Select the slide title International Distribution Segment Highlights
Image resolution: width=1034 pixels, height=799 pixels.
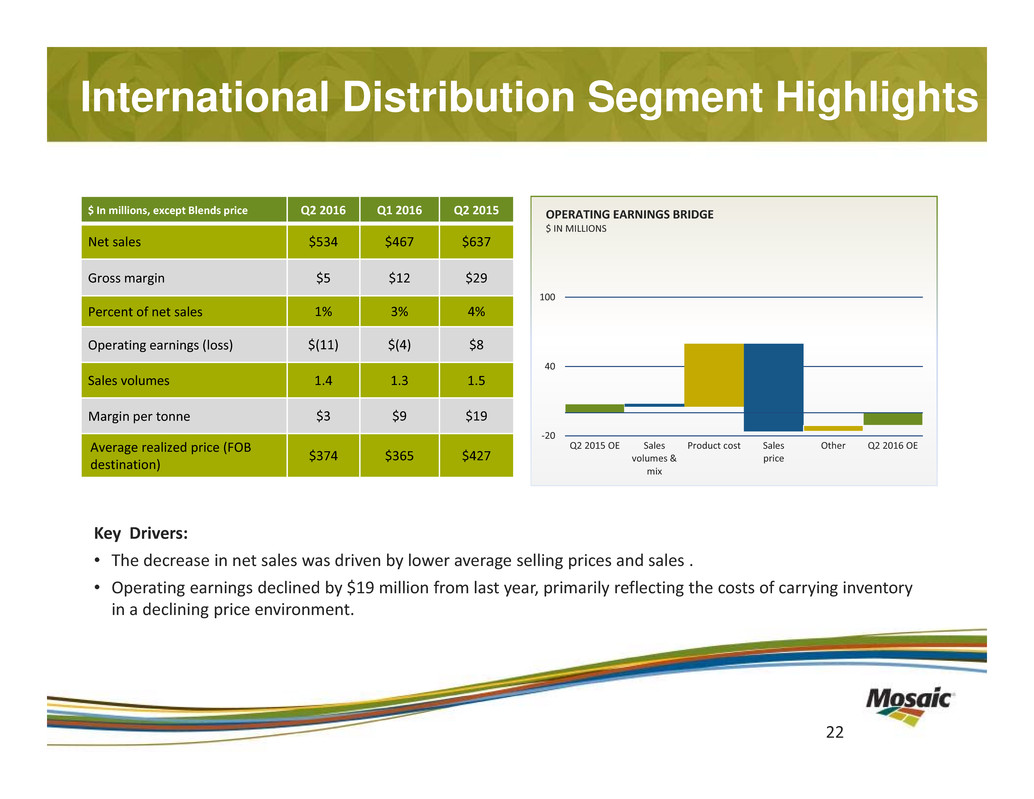[x=530, y=98]
